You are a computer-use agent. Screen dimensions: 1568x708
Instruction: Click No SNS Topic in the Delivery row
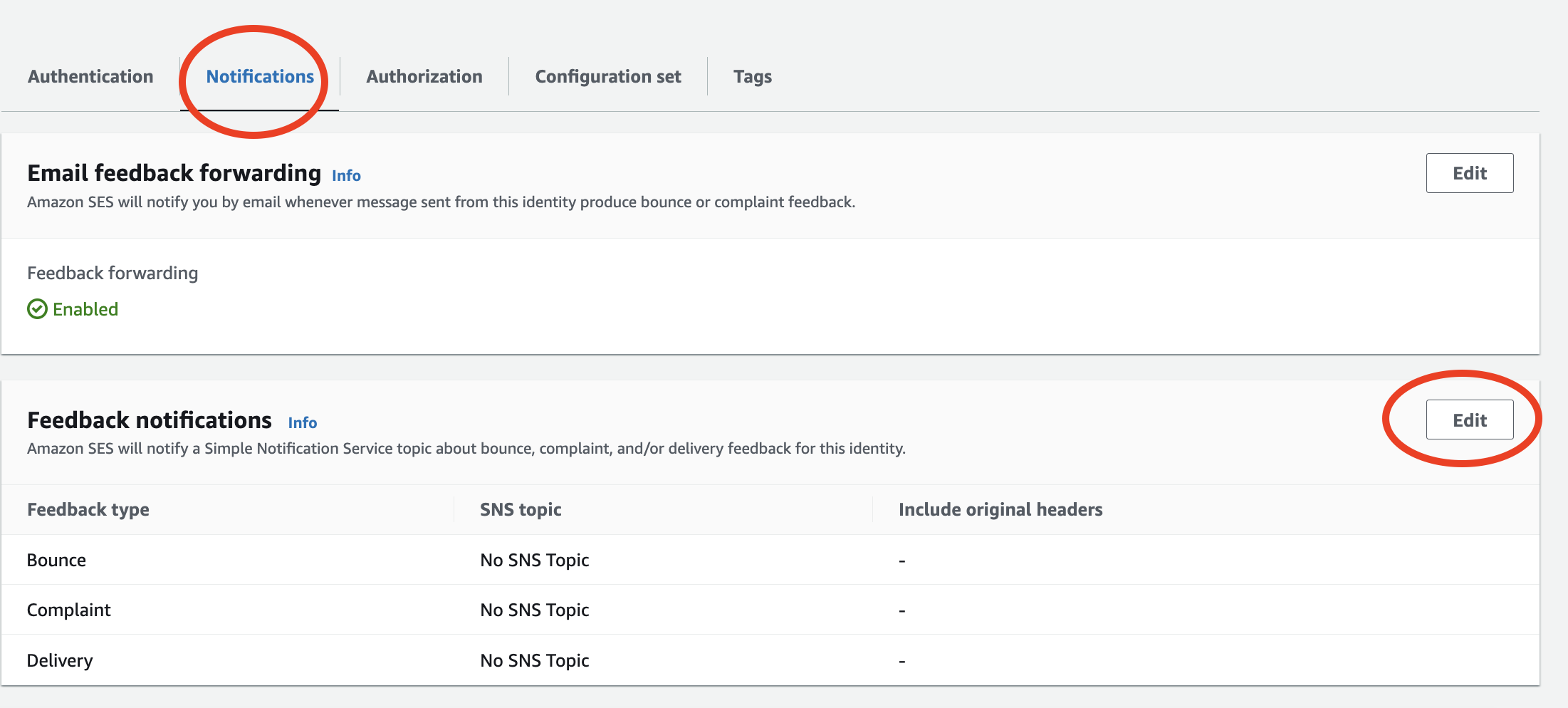click(535, 661)
